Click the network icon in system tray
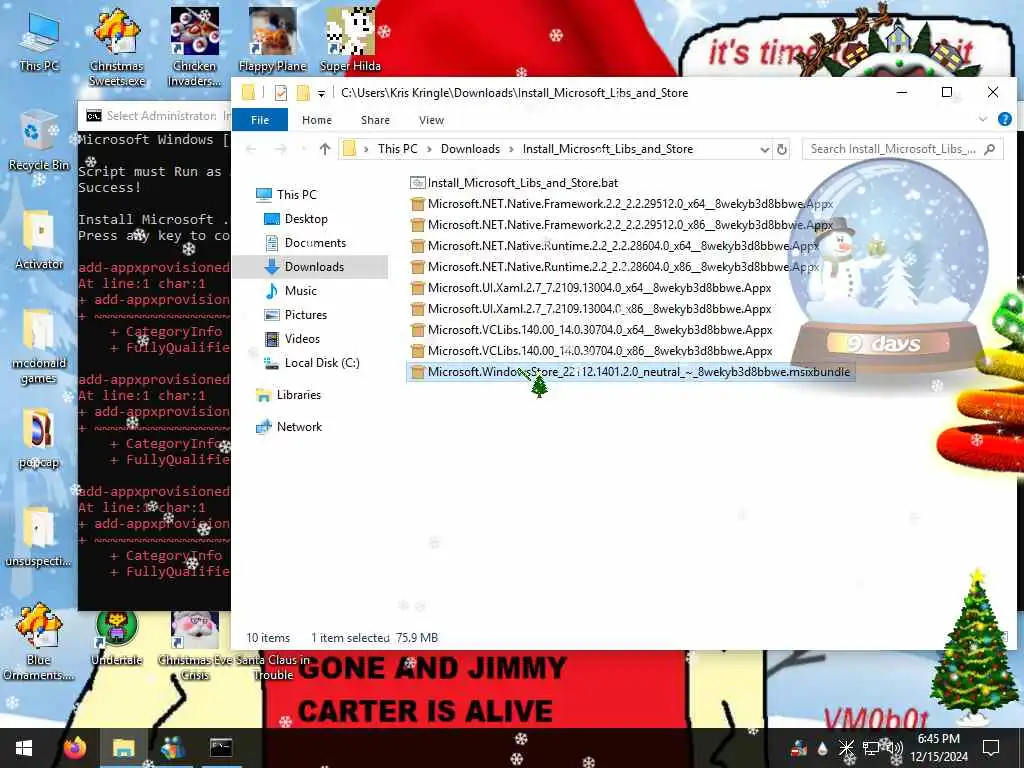Image resolution: width=1024 pixels, height=768 pixels. (871, 748)
